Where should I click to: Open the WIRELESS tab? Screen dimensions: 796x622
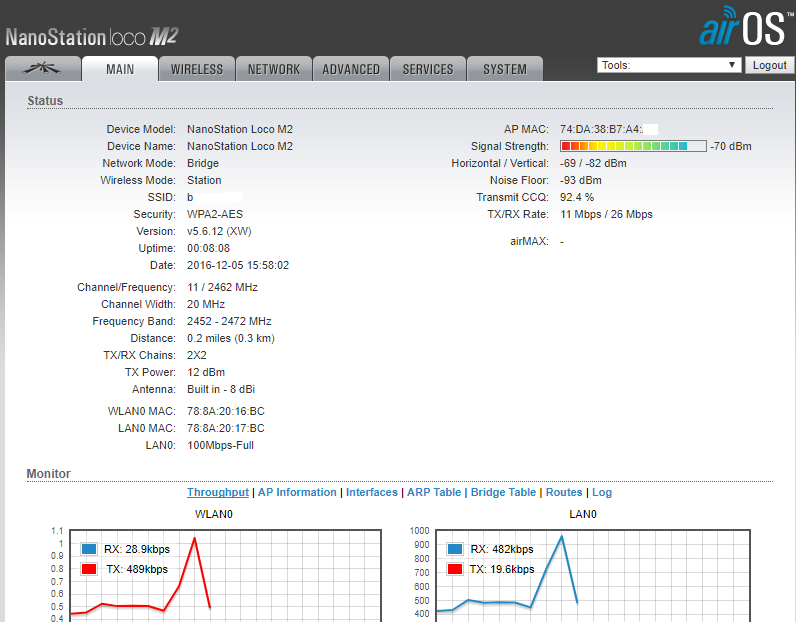(x=197, y=69)
